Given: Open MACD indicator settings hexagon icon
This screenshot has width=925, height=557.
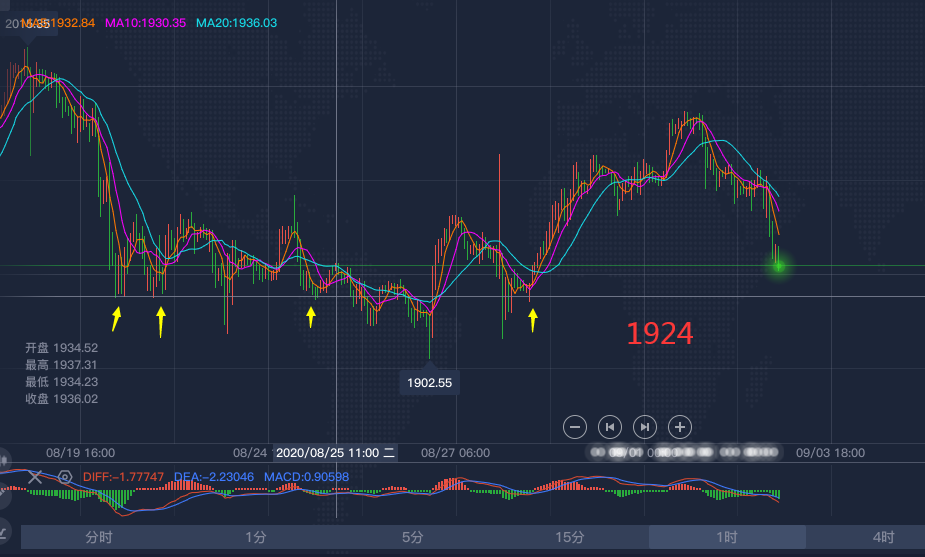Looking at the screenshot, I should (65, 477).
